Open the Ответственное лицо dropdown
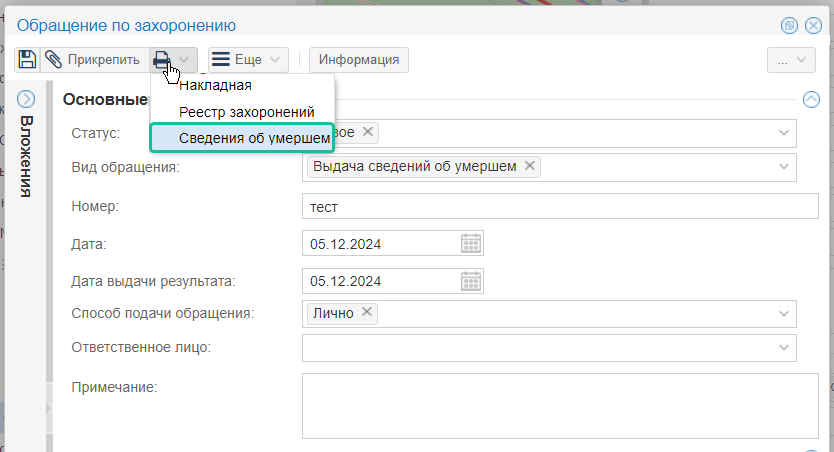 pos(783,348)
